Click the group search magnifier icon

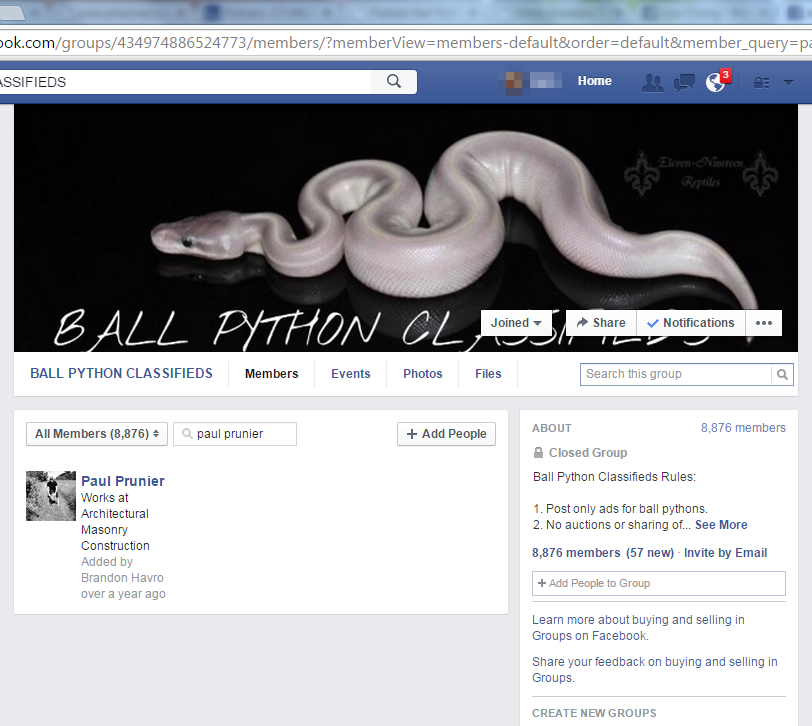point(782,374)
